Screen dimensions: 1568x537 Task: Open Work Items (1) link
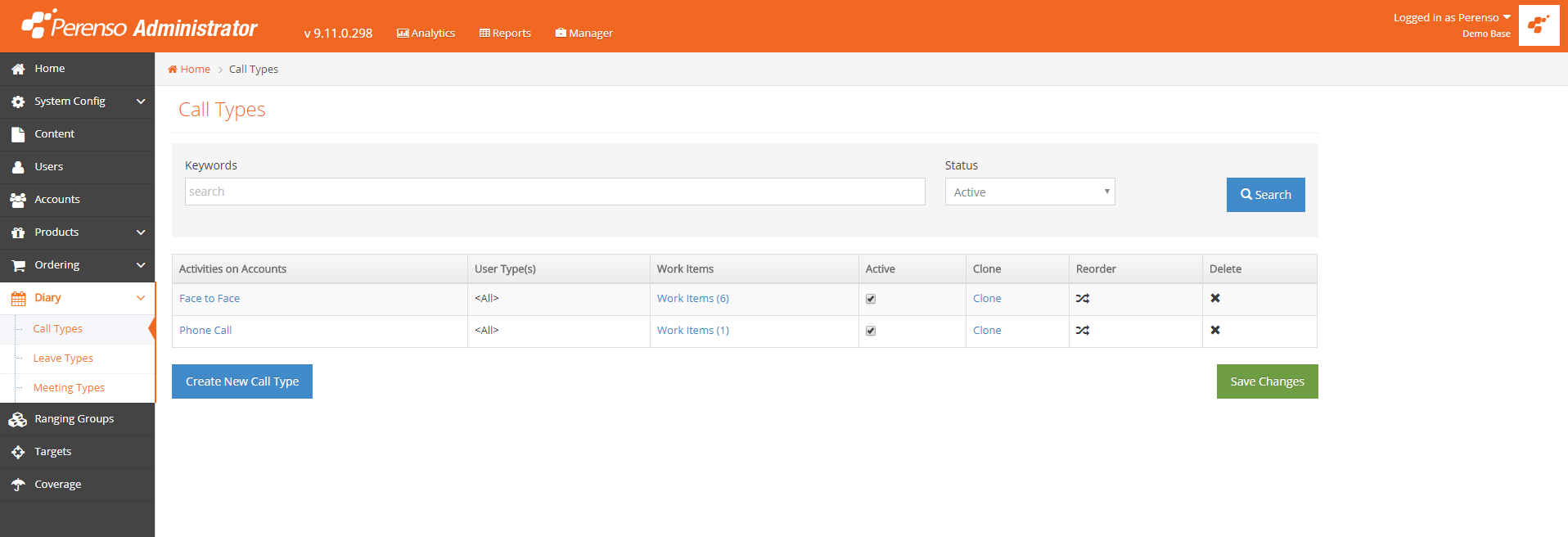[692, 331]
